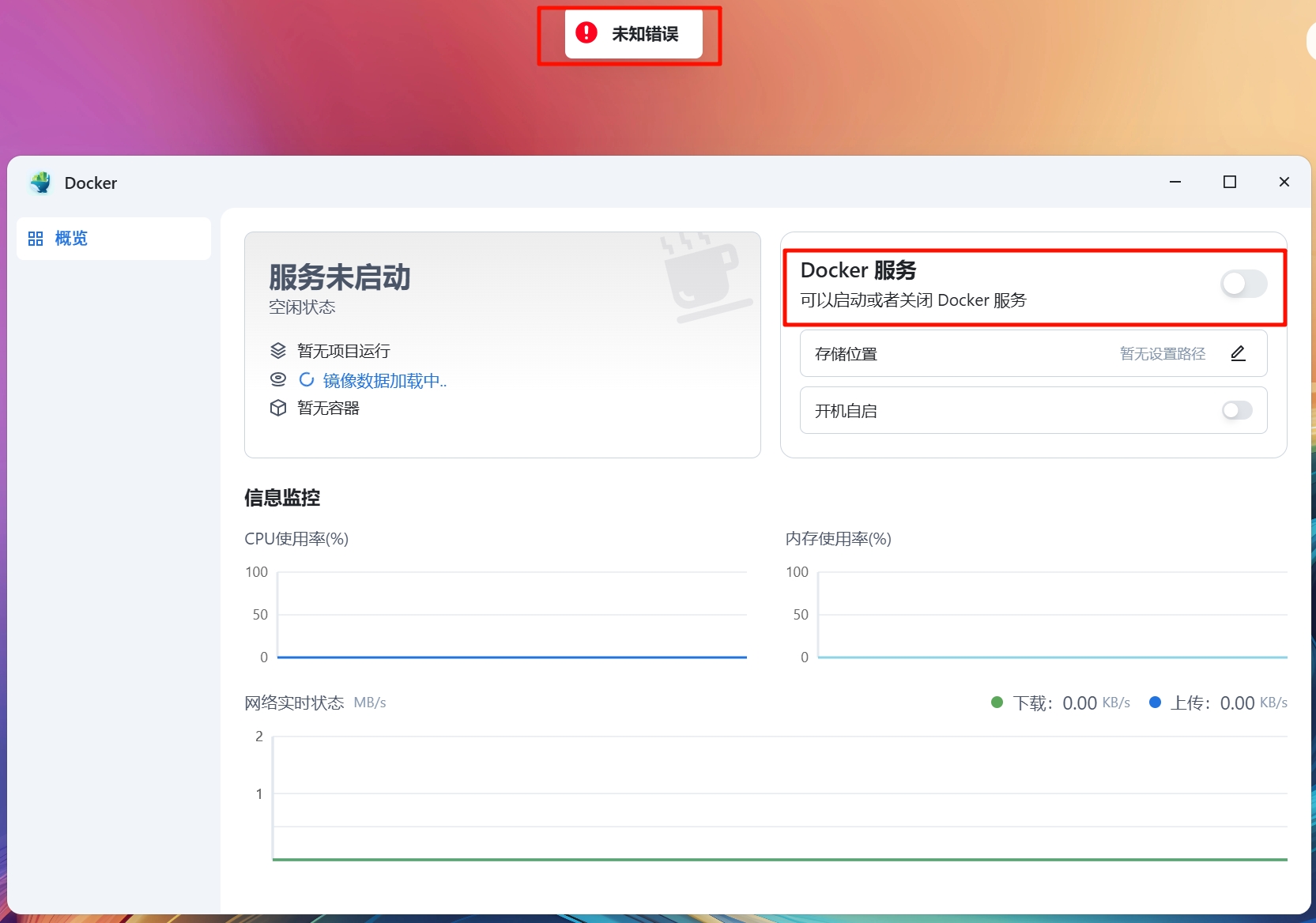Toggle the 开机自启 auto-start switch
Screen dimensions: 1316x923
(1237, 410)
